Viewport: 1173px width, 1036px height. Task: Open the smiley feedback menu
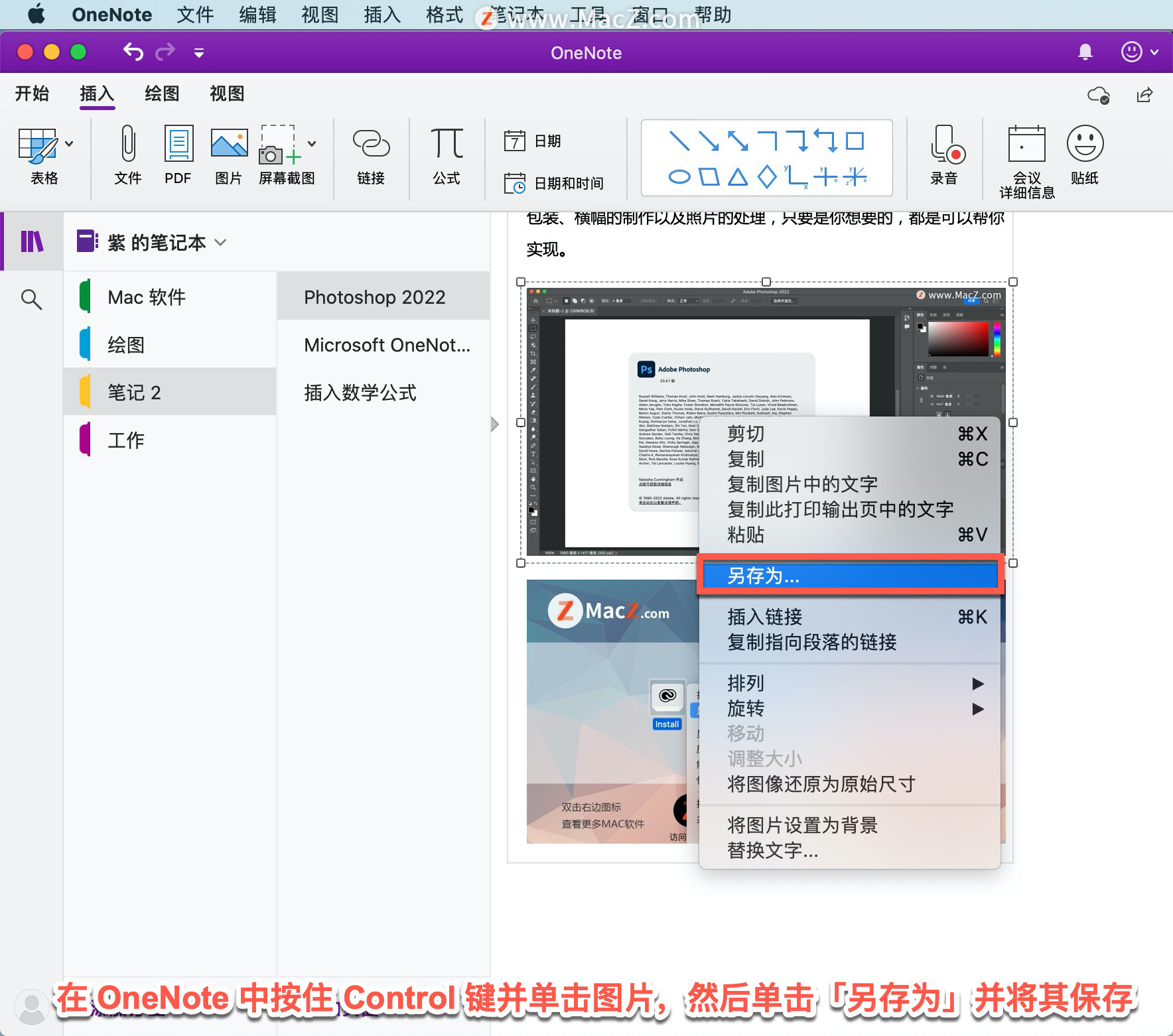(1138, 51)
